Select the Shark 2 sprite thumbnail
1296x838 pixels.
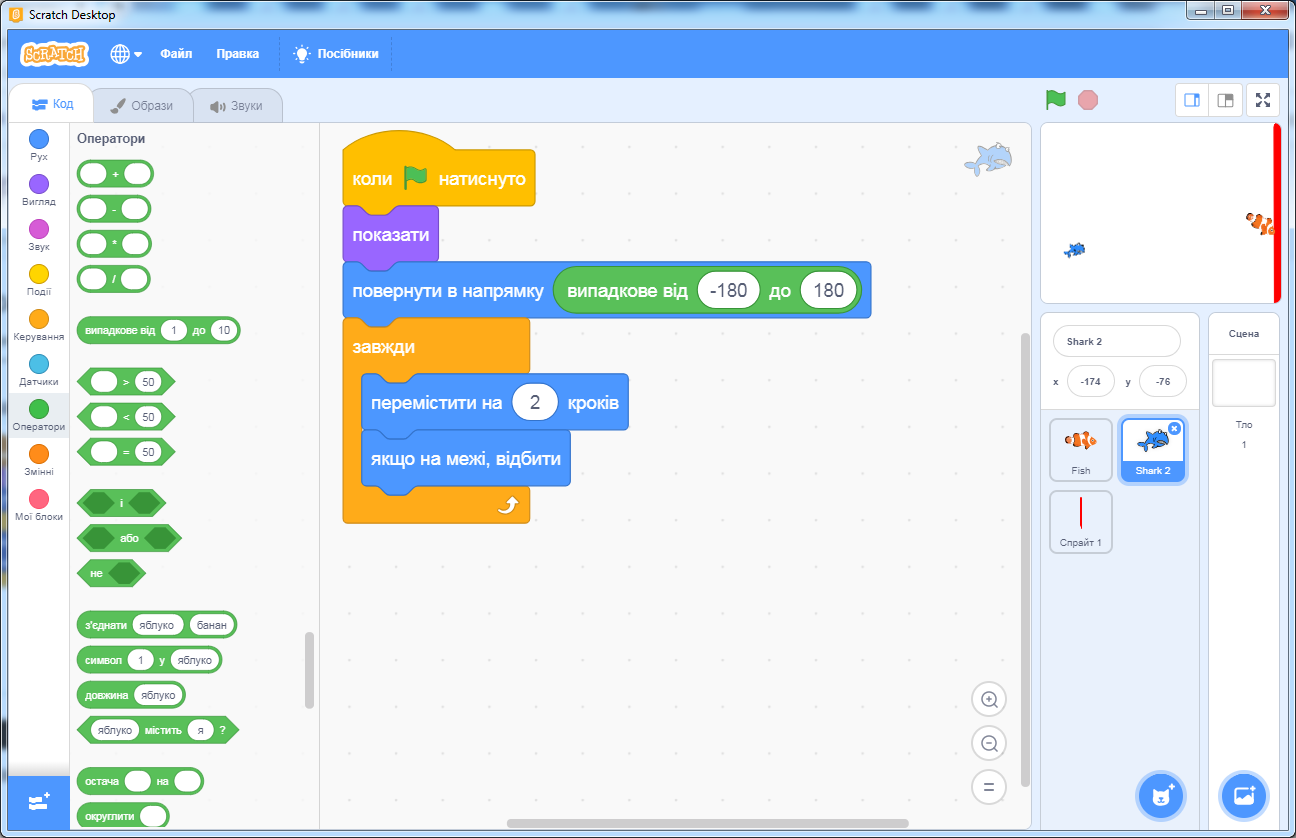tap(1153, 450)
